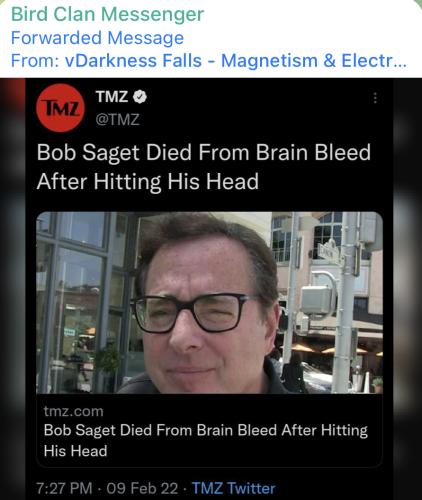Image resolution: width=422 pixels, height=500 pixels.
Task: Open the link card article title
Action: 206,440
